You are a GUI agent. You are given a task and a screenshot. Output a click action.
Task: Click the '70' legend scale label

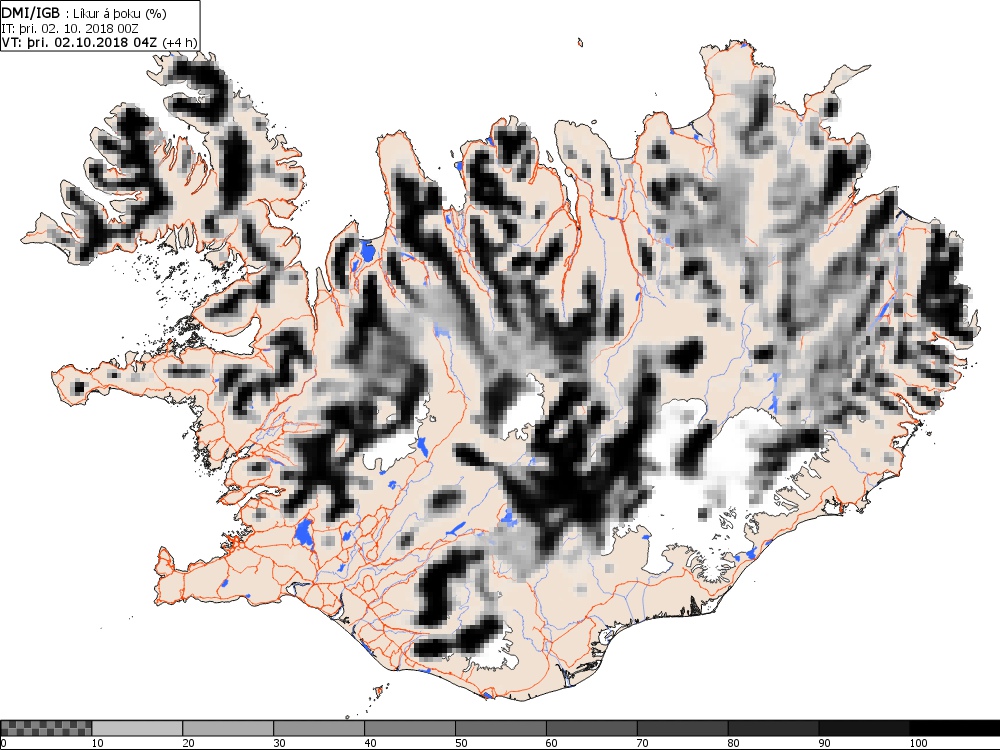tap(643, 744)
